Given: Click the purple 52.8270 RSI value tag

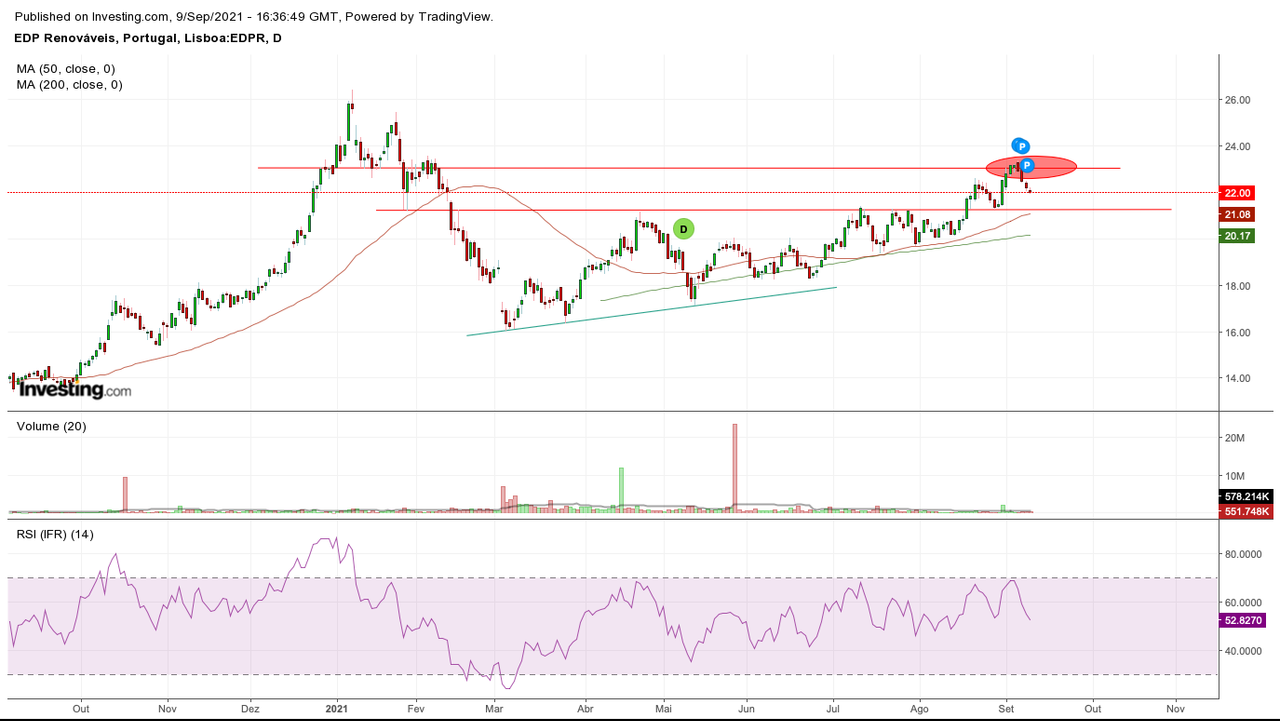Looking at the screenshot, I should pyautogui.click(x=1243, y=621).
